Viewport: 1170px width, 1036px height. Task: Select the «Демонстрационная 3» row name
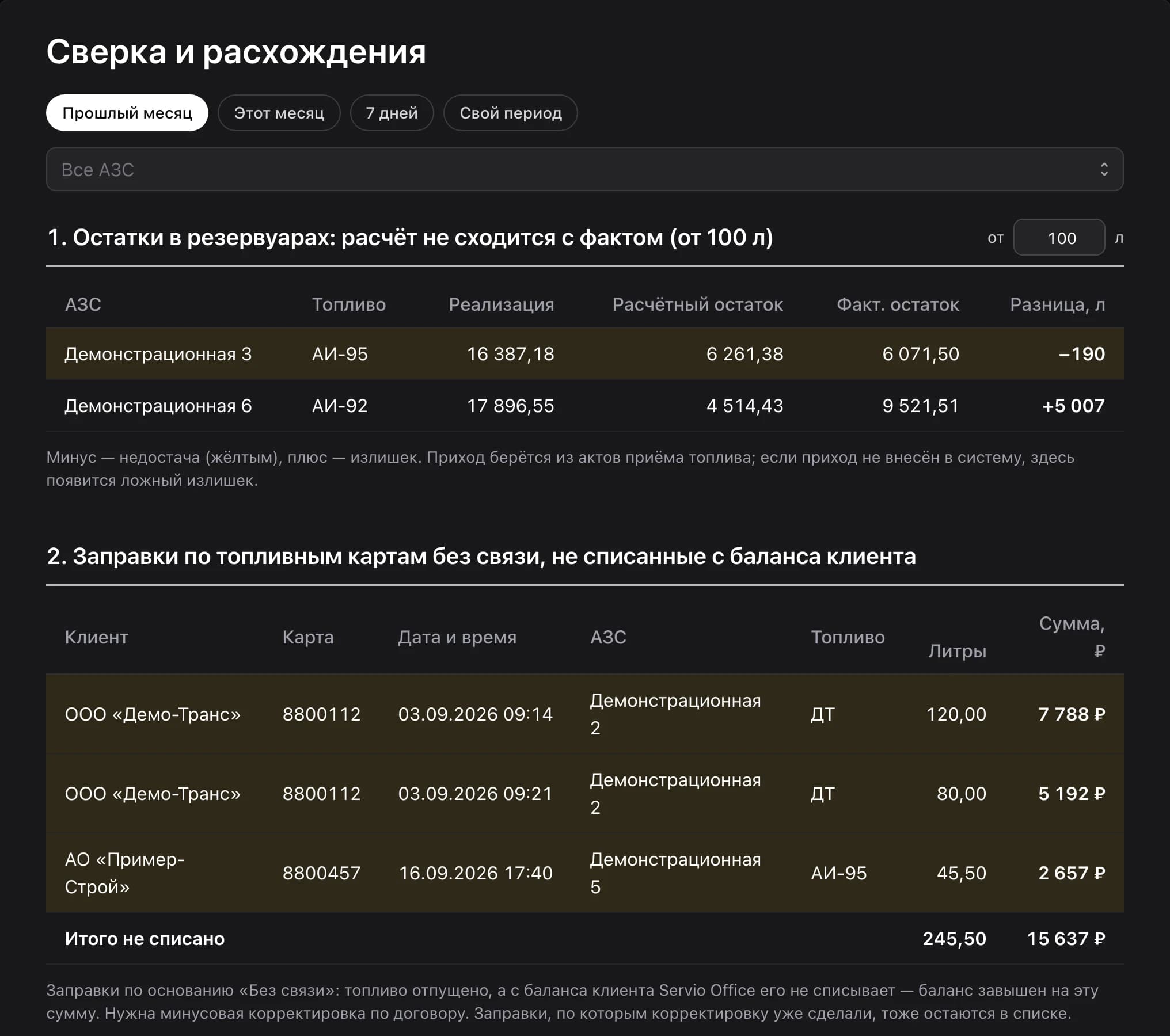(x=158, y=353)
